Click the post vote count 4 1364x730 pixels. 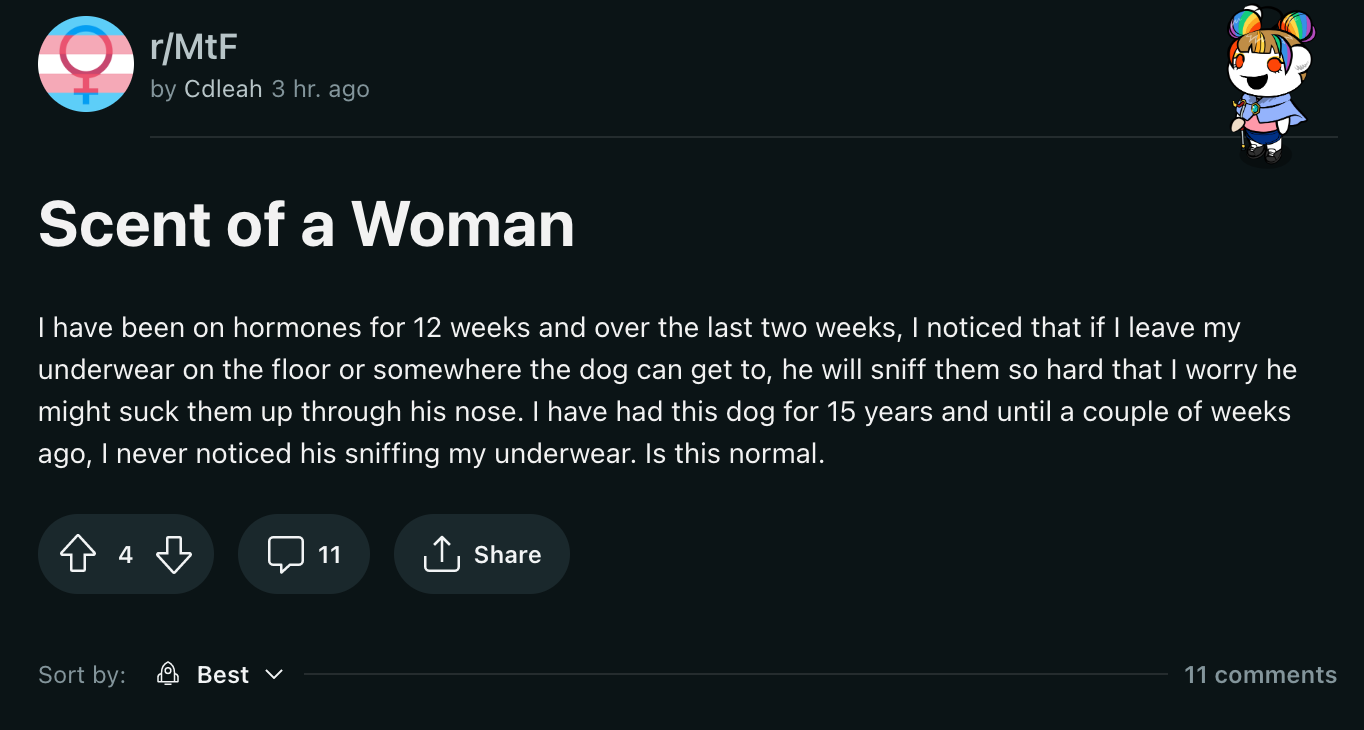pos(126,554)
